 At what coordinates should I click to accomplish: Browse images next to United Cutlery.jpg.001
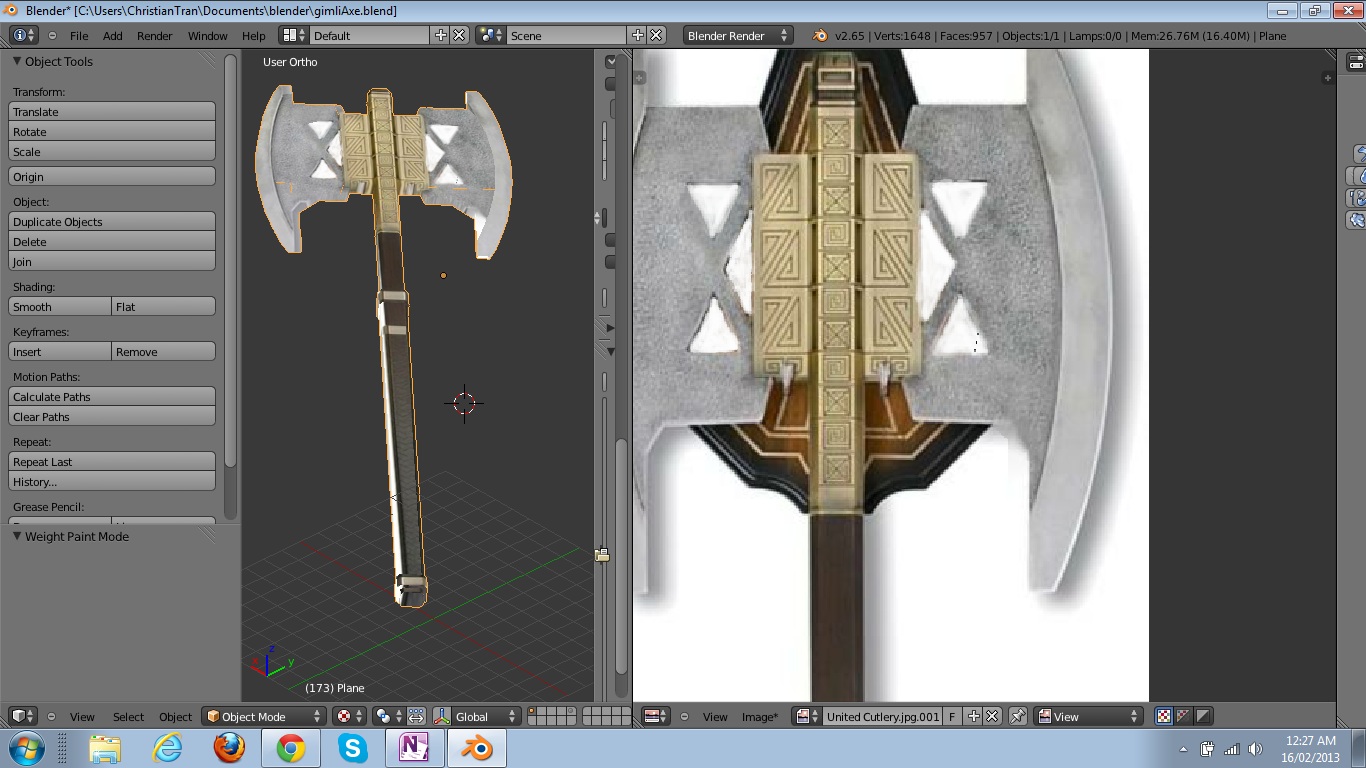(x=807, y=716)
